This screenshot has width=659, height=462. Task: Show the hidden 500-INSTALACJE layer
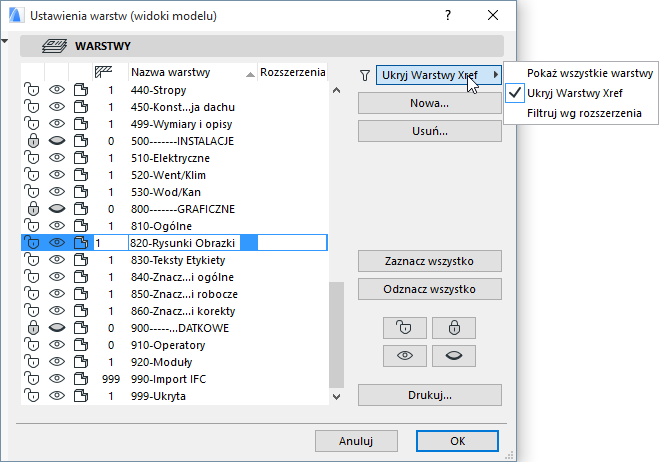click(57, 140)
